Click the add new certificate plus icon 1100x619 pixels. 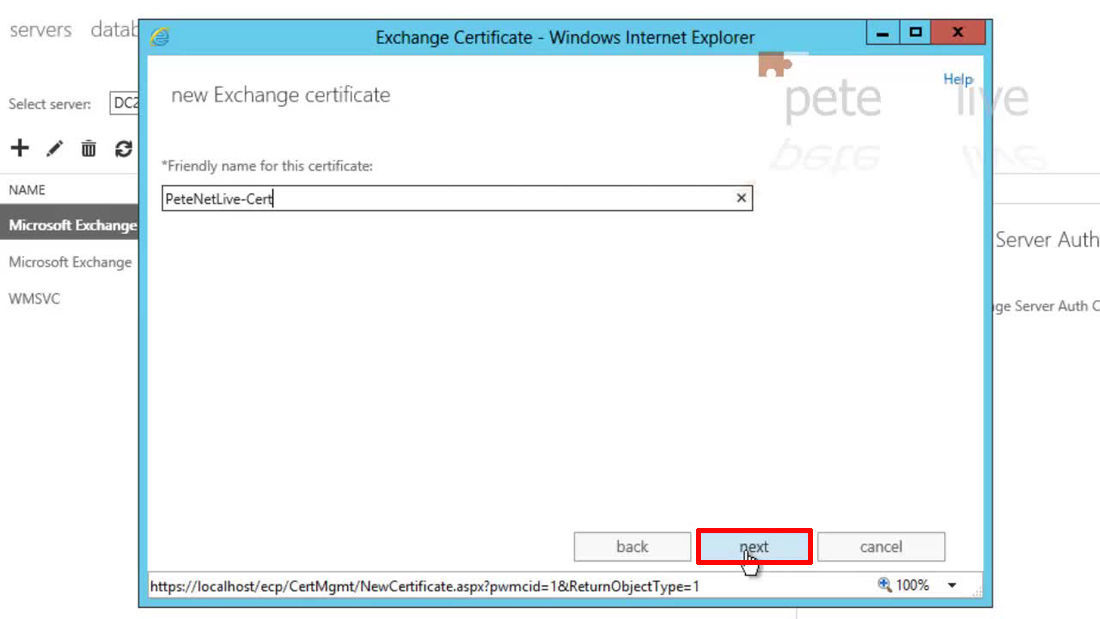(20, 148)
